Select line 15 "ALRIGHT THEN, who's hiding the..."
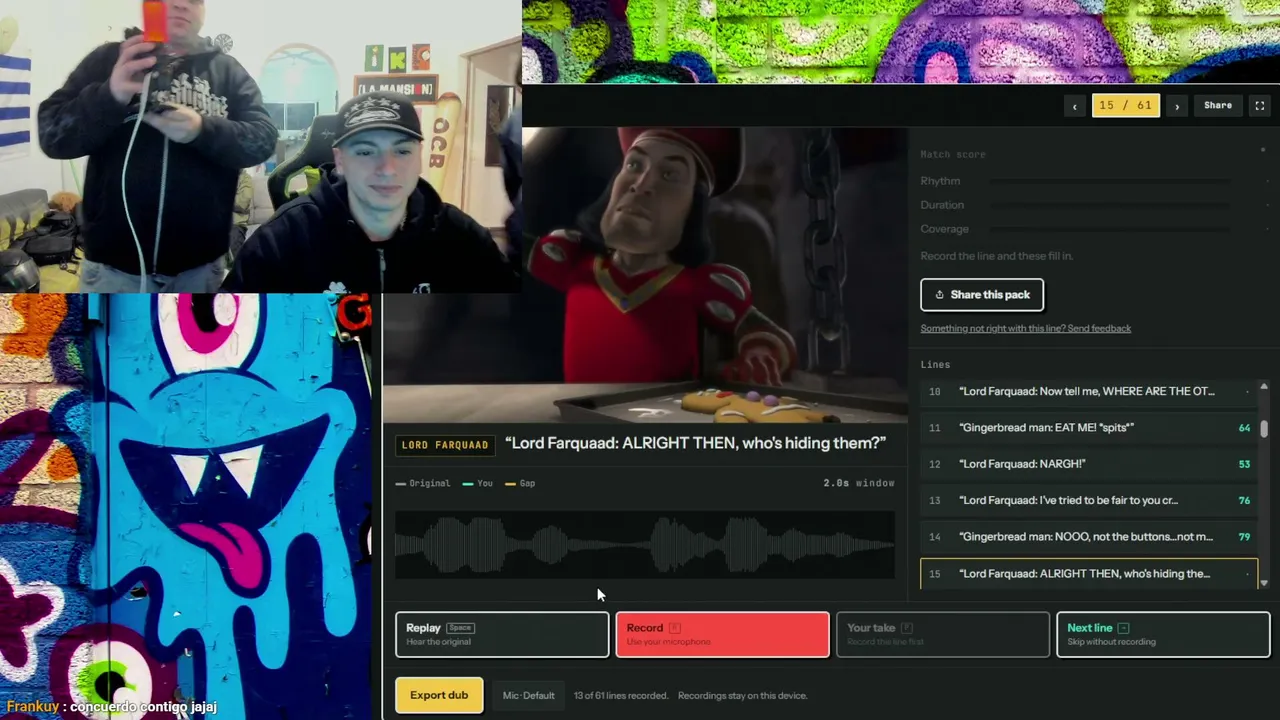Image resolution: width=1280 pixels, height=720 pixels. 1089,574
